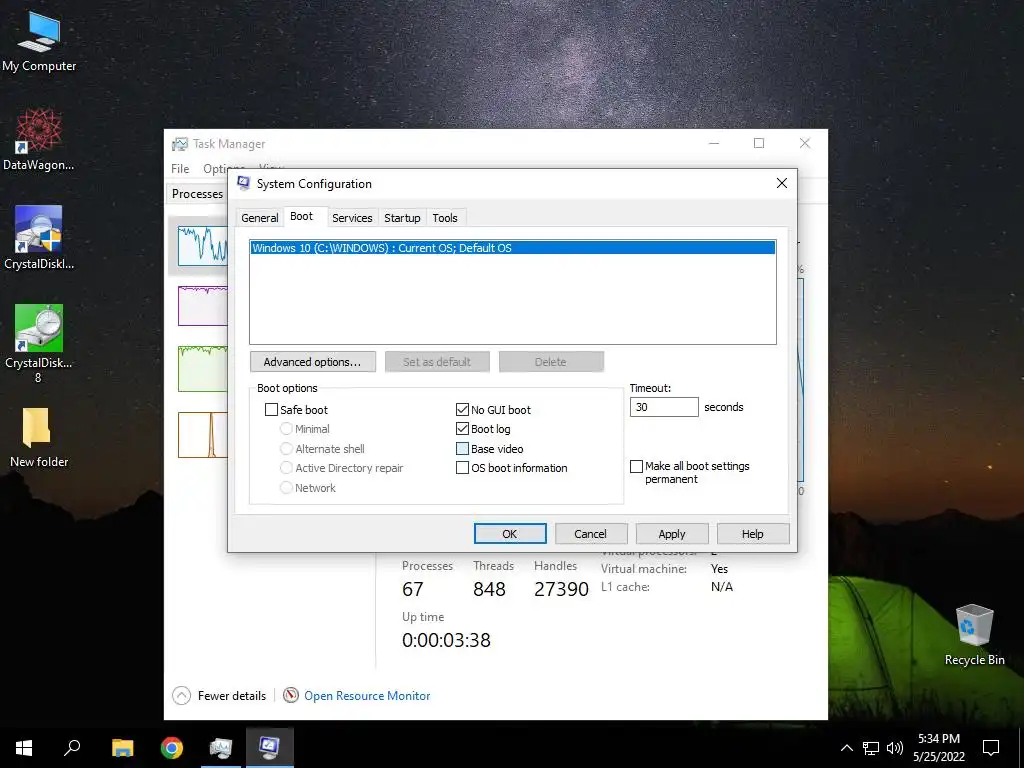This screenshot has width=1024, height=768.
Task: Launch CrystalDiskInfo desktop shortcut
Action: [x=39, y=238]
